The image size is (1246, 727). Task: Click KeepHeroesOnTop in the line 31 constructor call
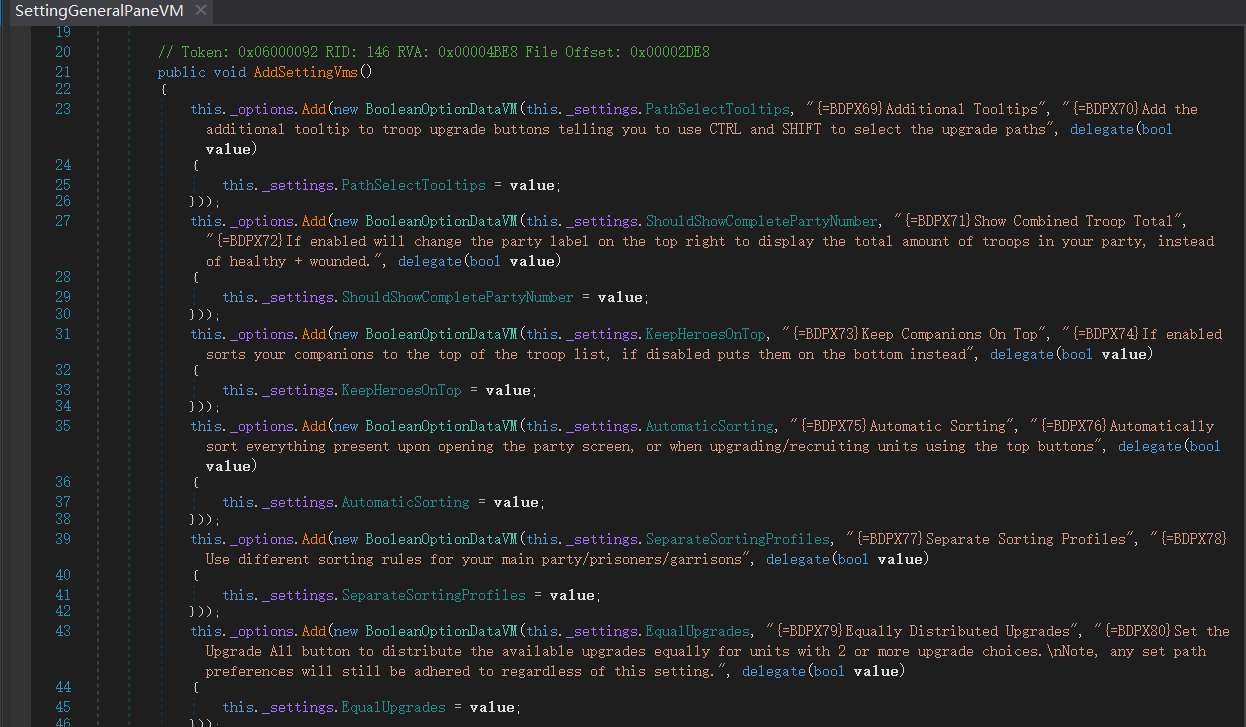pyautogui.click(x=706, y=334)
